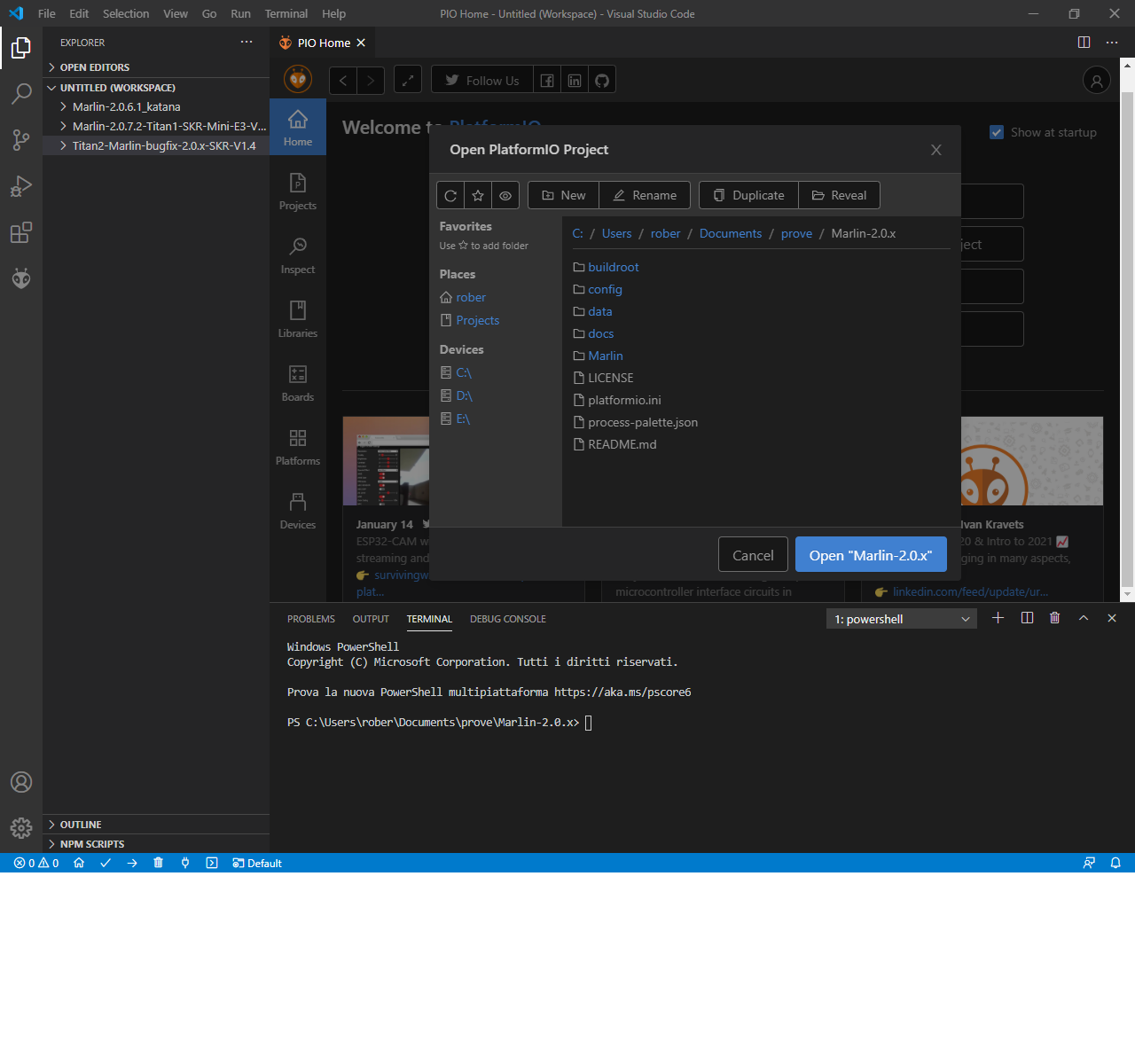Click PlatformIO Build checkmark in status bar
The image size is (1135, 1064).
(106, 863)
